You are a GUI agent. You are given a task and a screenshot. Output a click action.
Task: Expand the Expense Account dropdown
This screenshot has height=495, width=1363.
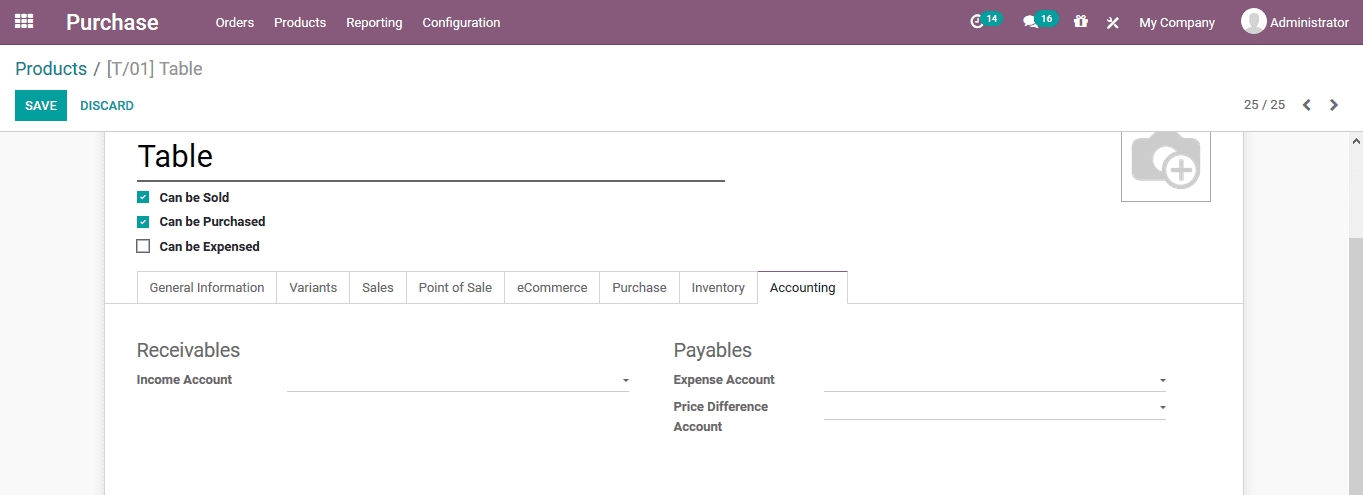tap(1162, 381)
